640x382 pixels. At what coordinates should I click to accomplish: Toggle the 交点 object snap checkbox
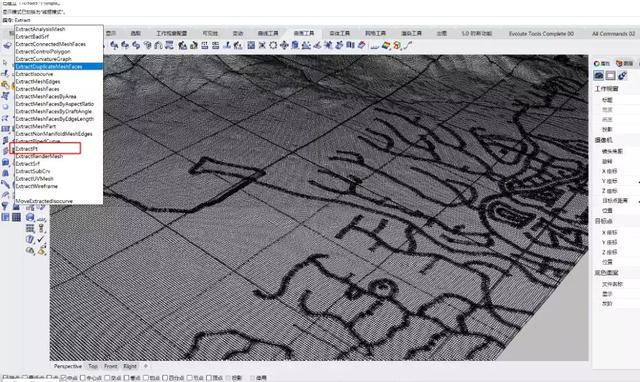tap(107, 378)
